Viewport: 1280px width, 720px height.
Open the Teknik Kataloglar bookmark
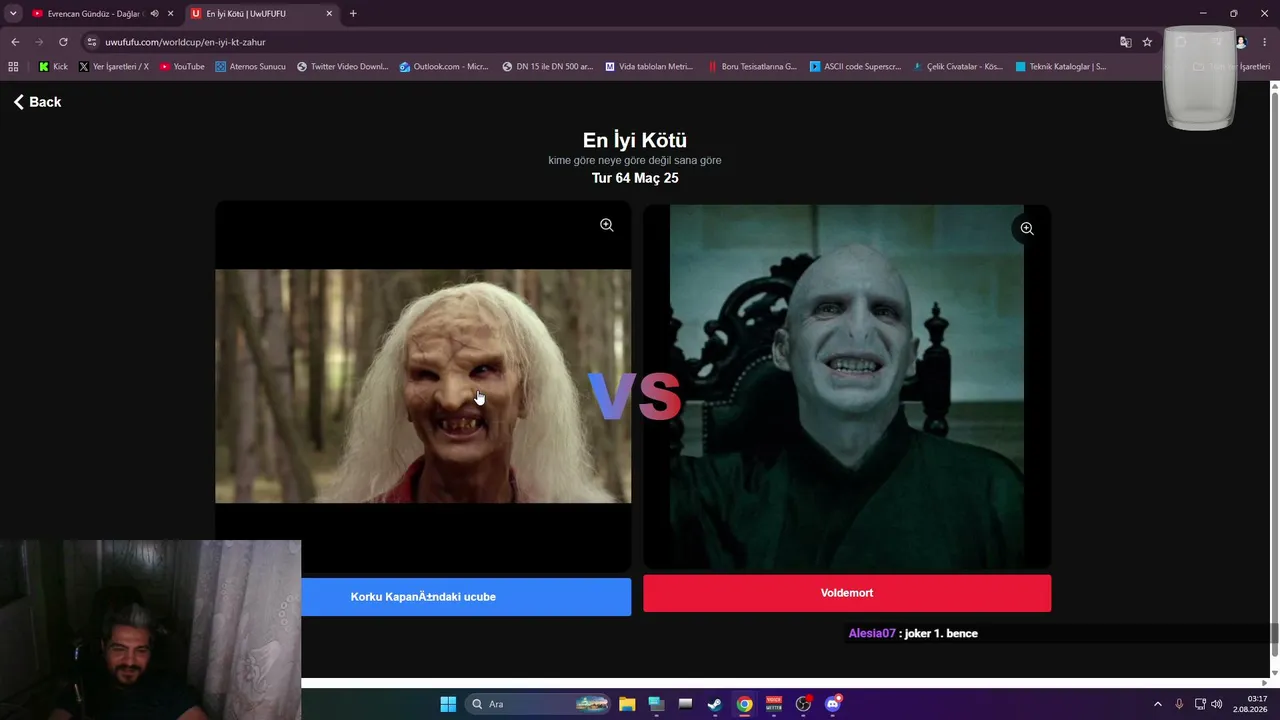pos(1060,67)
